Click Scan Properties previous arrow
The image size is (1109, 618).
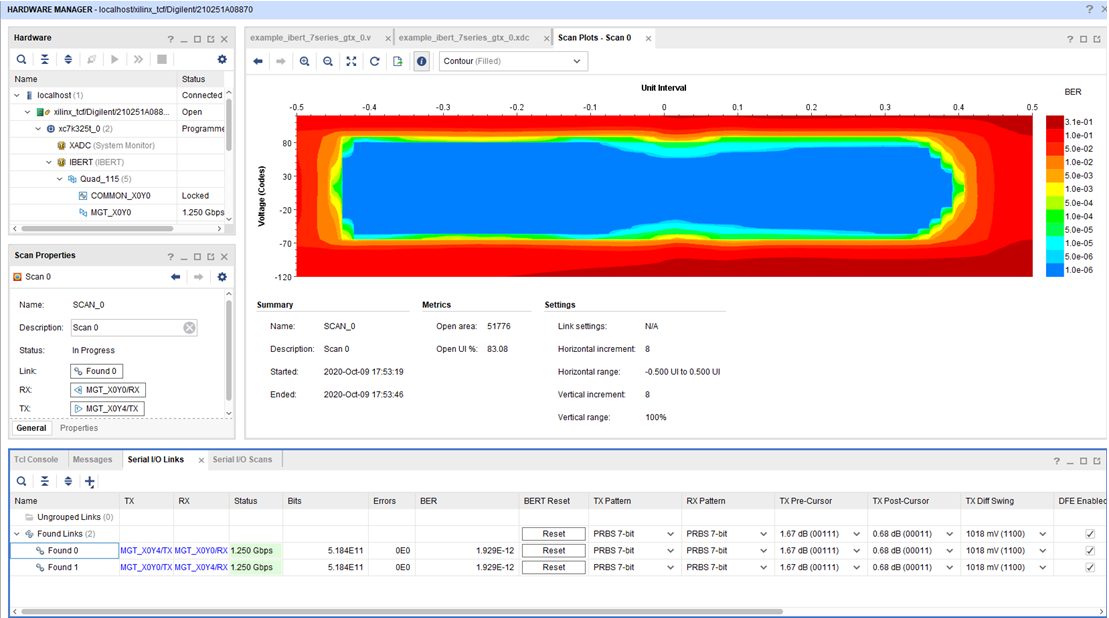[175, 276]
